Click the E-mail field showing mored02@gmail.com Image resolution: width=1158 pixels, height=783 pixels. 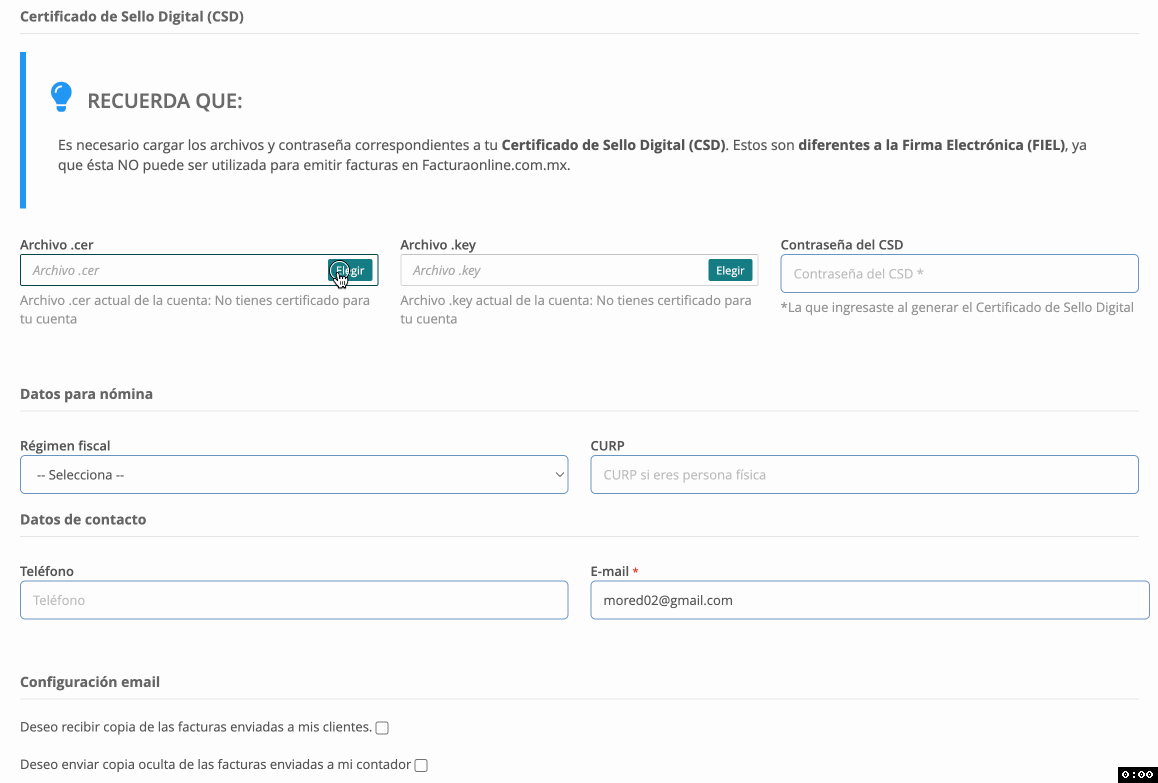point(869,599)
